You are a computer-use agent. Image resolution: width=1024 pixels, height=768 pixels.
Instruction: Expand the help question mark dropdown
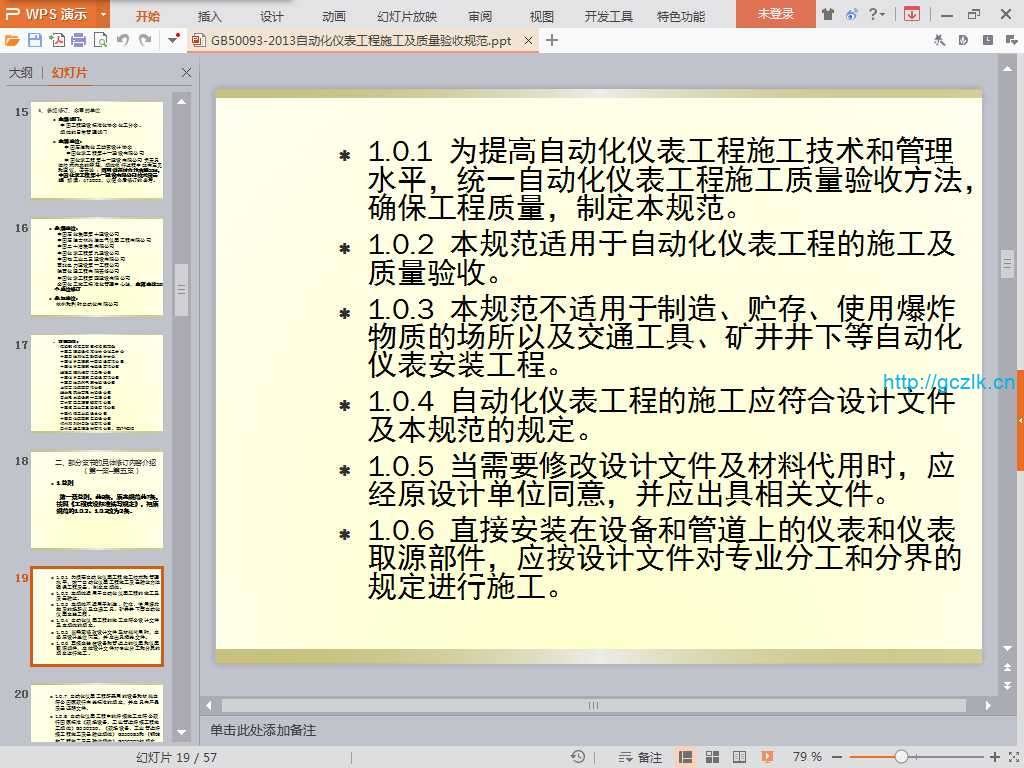[879, 14]
